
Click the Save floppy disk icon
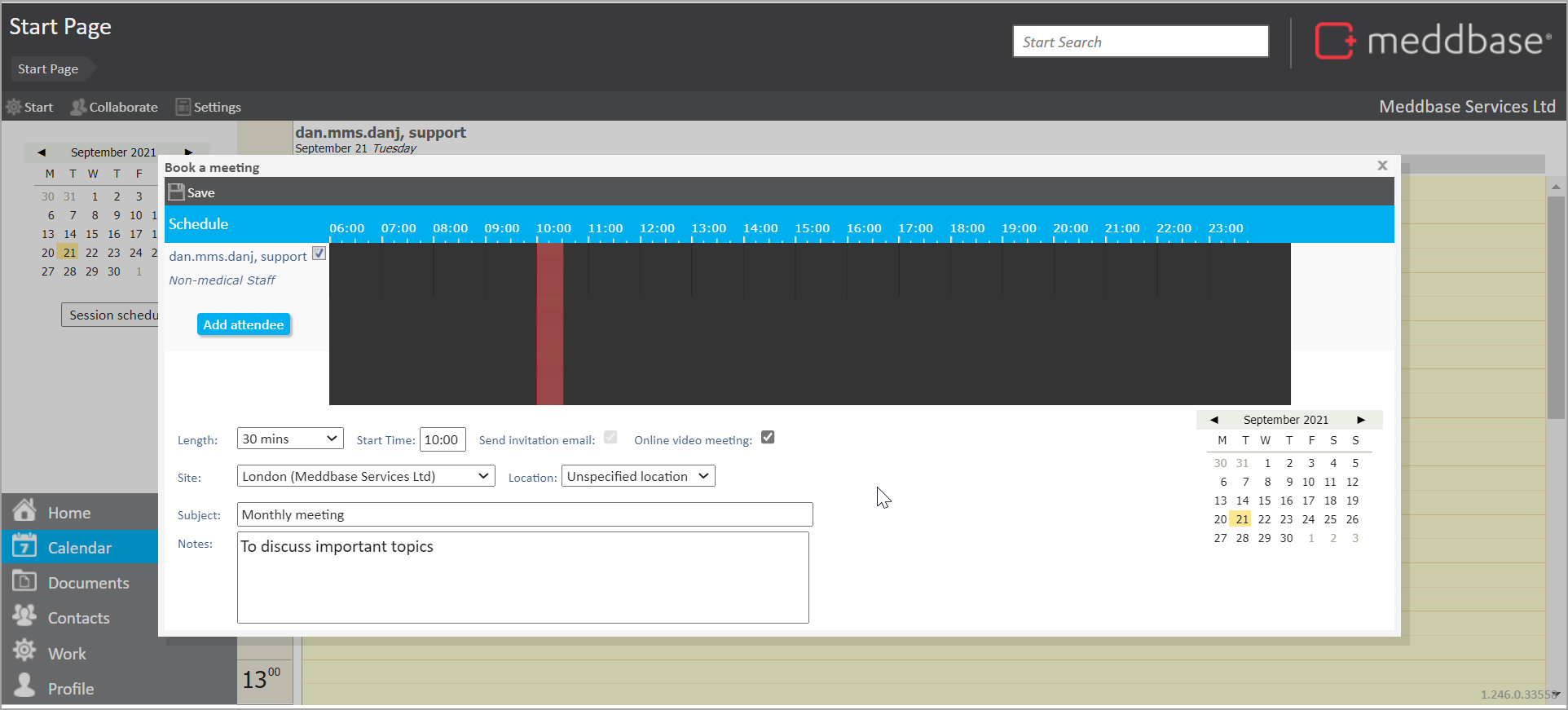coord(176,192)
